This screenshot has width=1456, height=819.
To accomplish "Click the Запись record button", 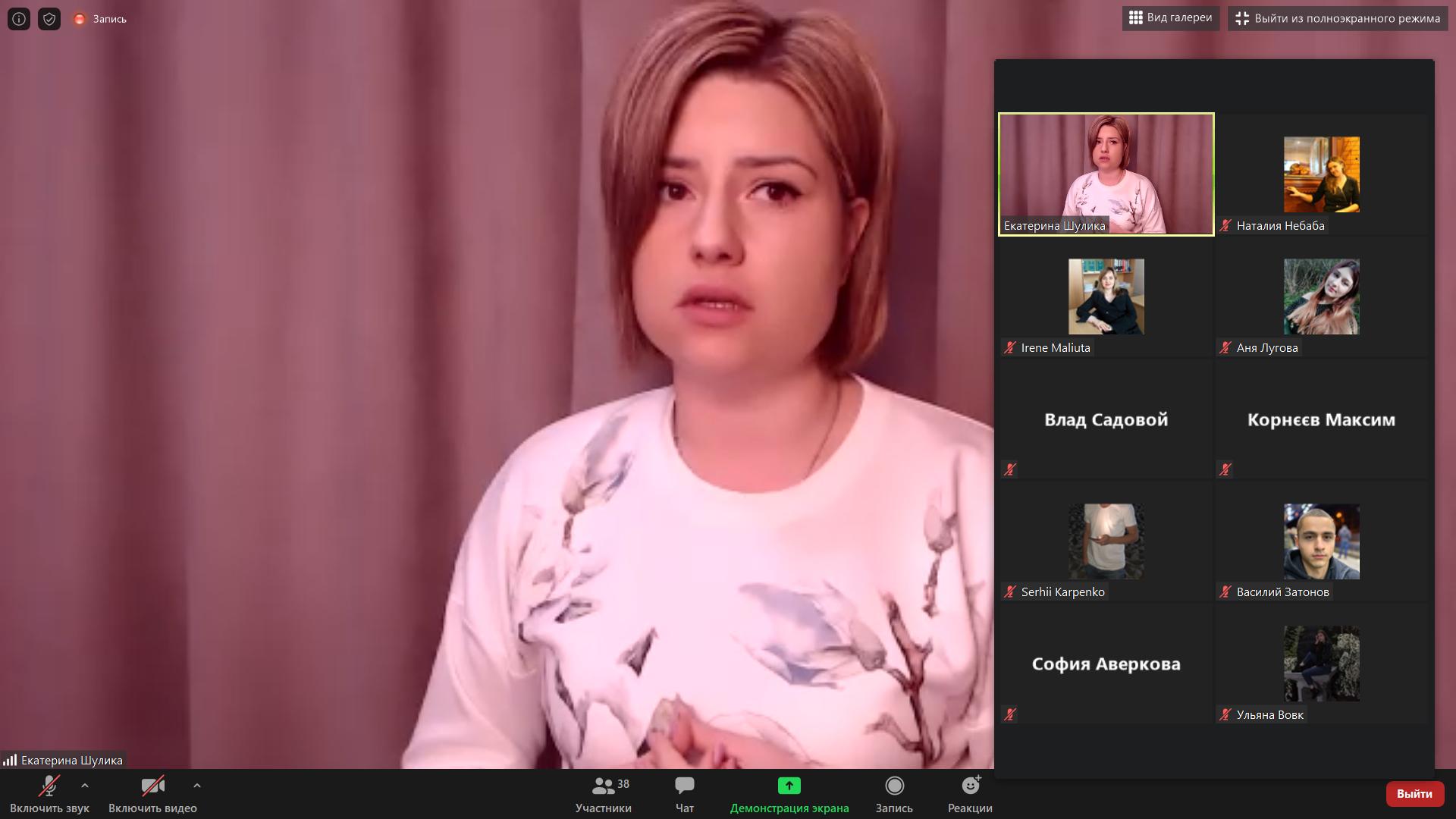I will (894, 794).
